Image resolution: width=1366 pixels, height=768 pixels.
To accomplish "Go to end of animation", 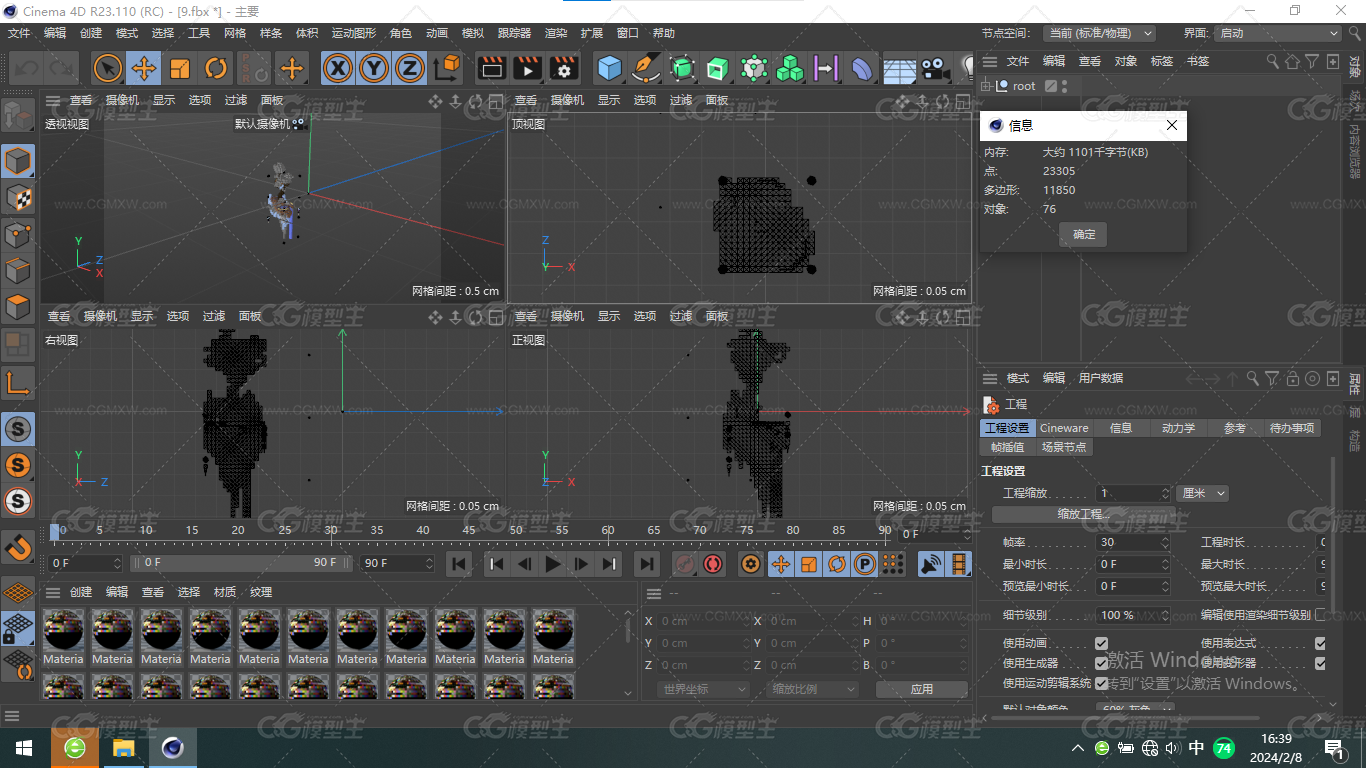I will click(647, 564).
